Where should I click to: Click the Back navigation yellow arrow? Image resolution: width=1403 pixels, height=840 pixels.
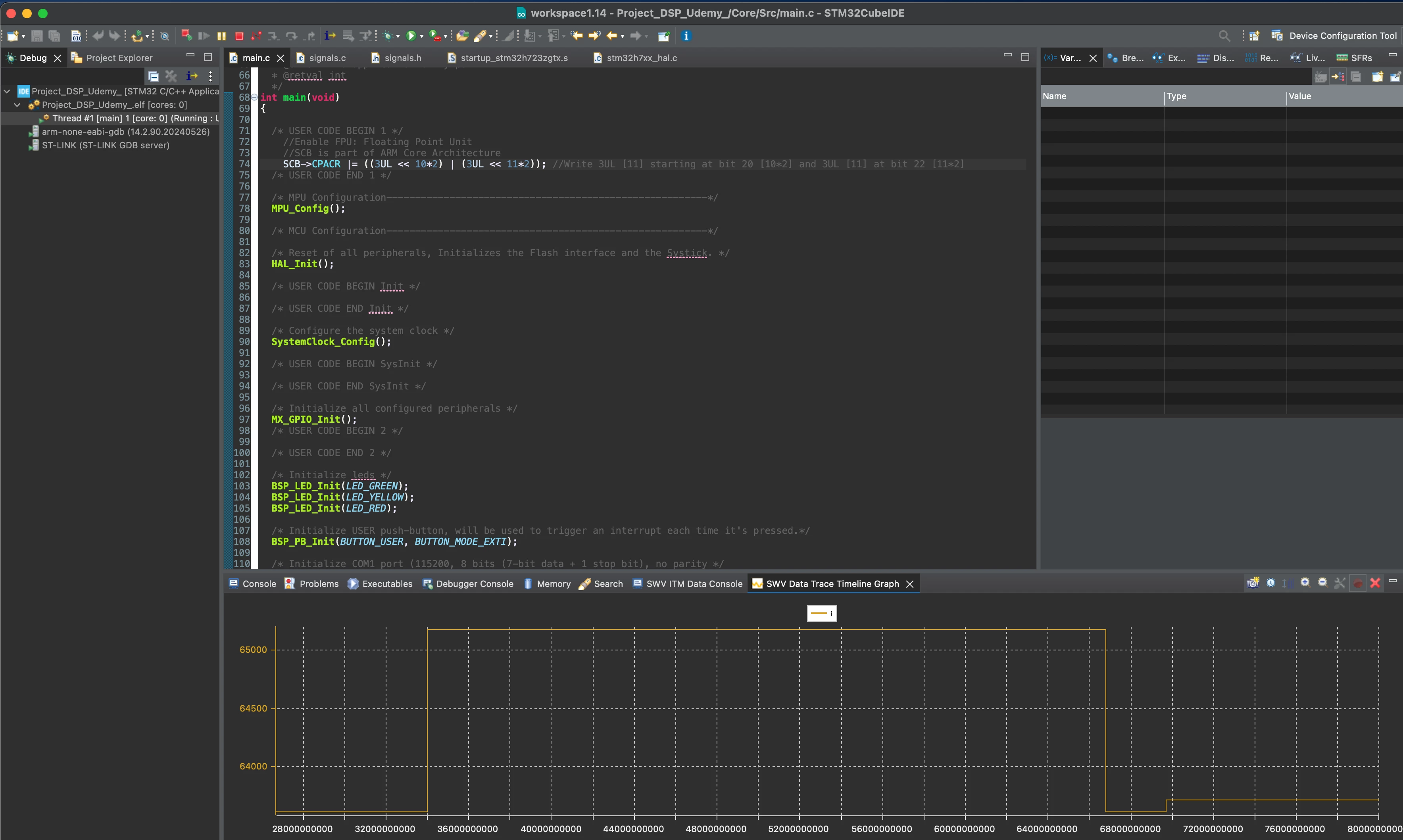(611, 36)
